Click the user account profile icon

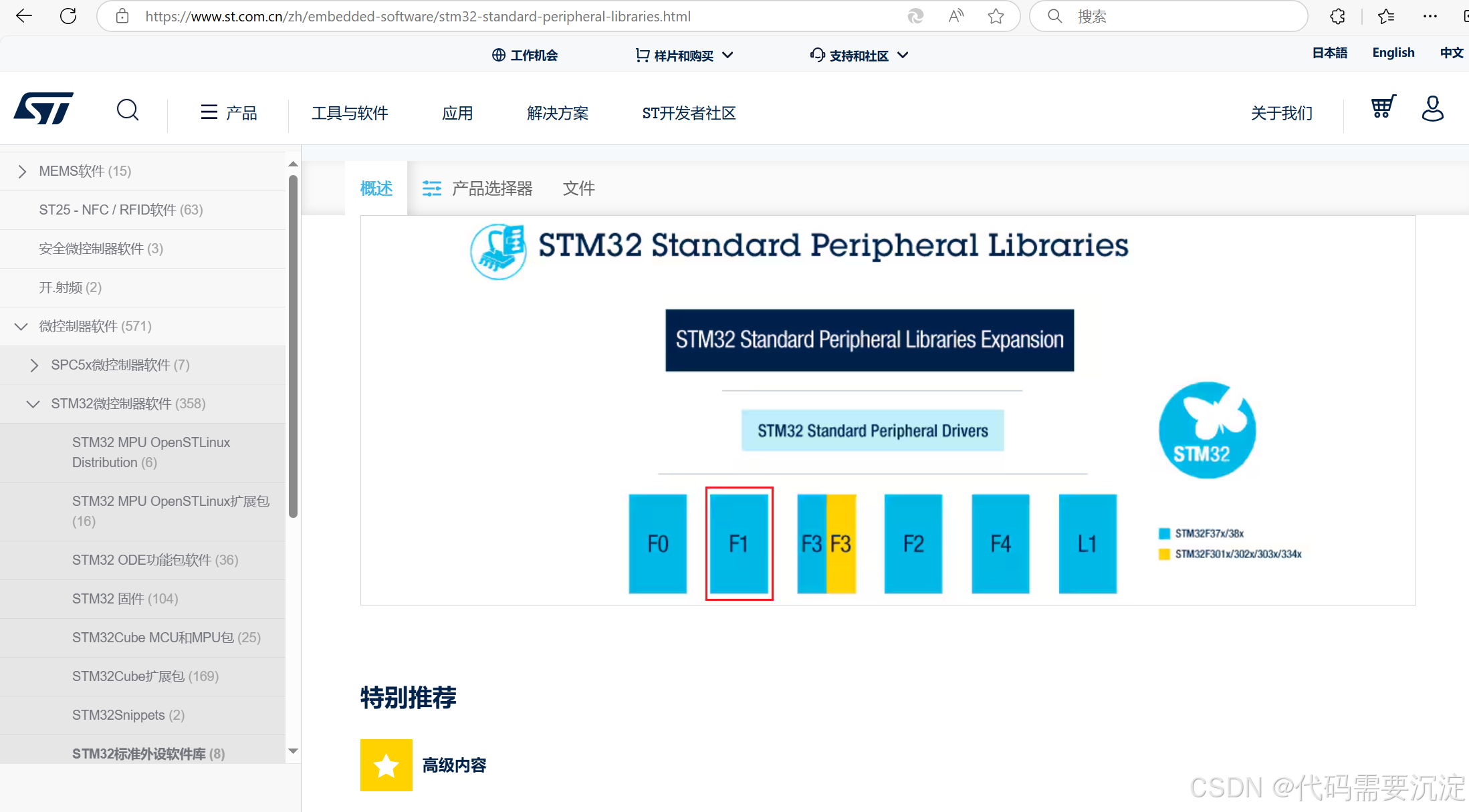coord(1432,108)
